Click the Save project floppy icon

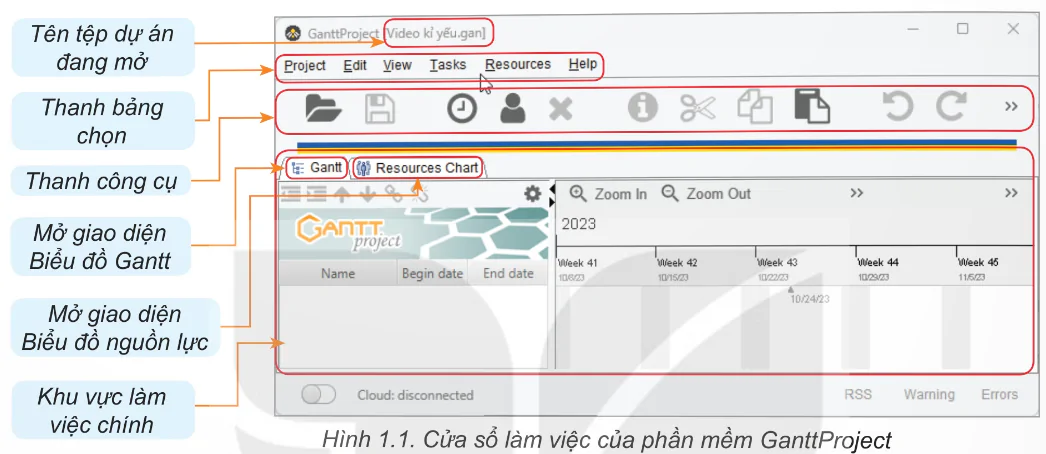tap(379, 108)
